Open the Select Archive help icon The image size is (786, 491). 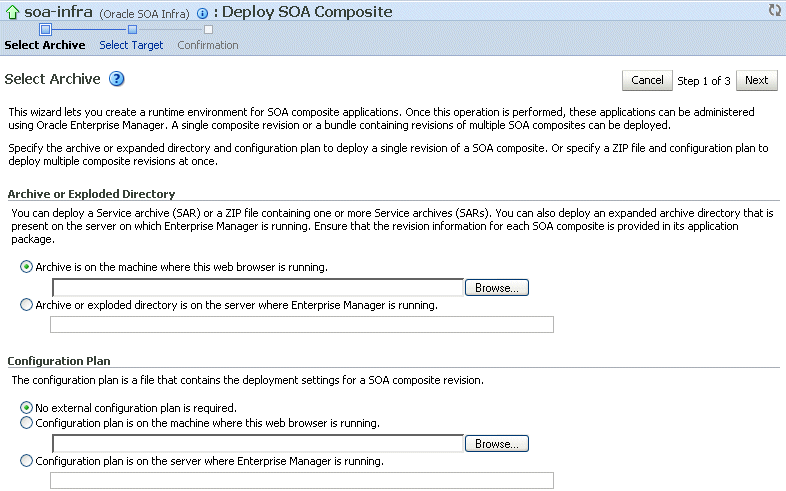pos(116,79)
